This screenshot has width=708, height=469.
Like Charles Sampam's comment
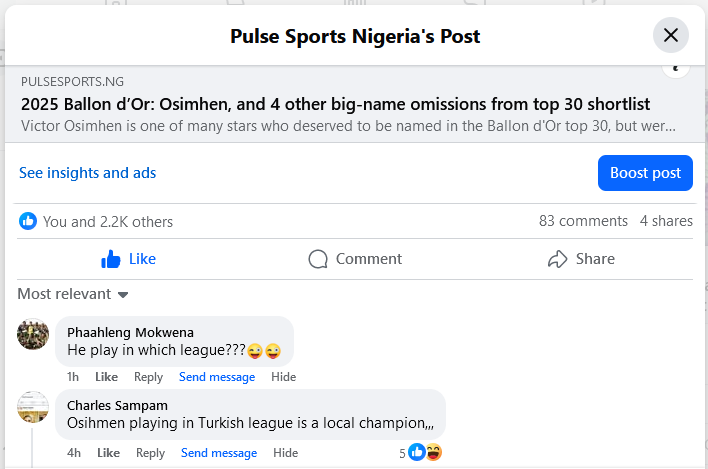(108, 453)
